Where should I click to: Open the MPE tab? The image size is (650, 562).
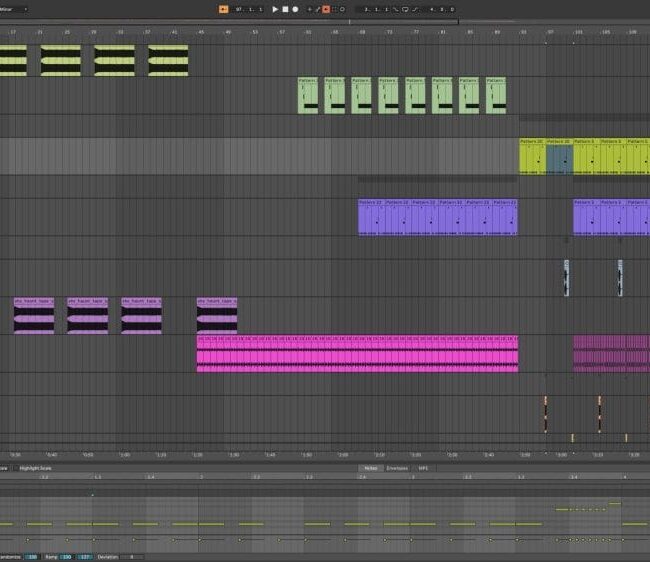423,468
